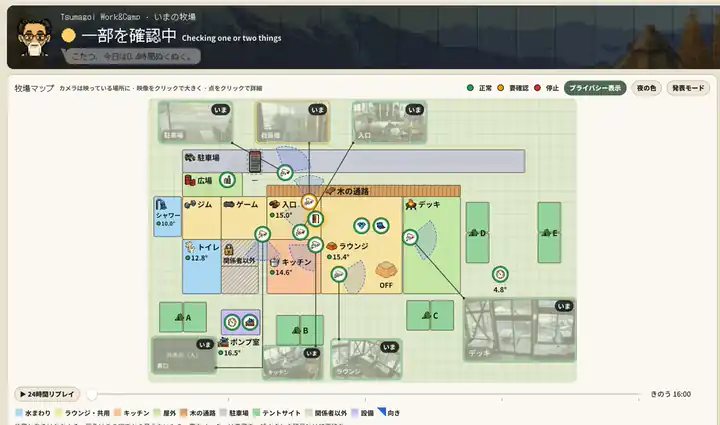Image resolution: width=720 pixels, height=425 pixels.
Task: Select tent site E
Action: click(549, 233)
